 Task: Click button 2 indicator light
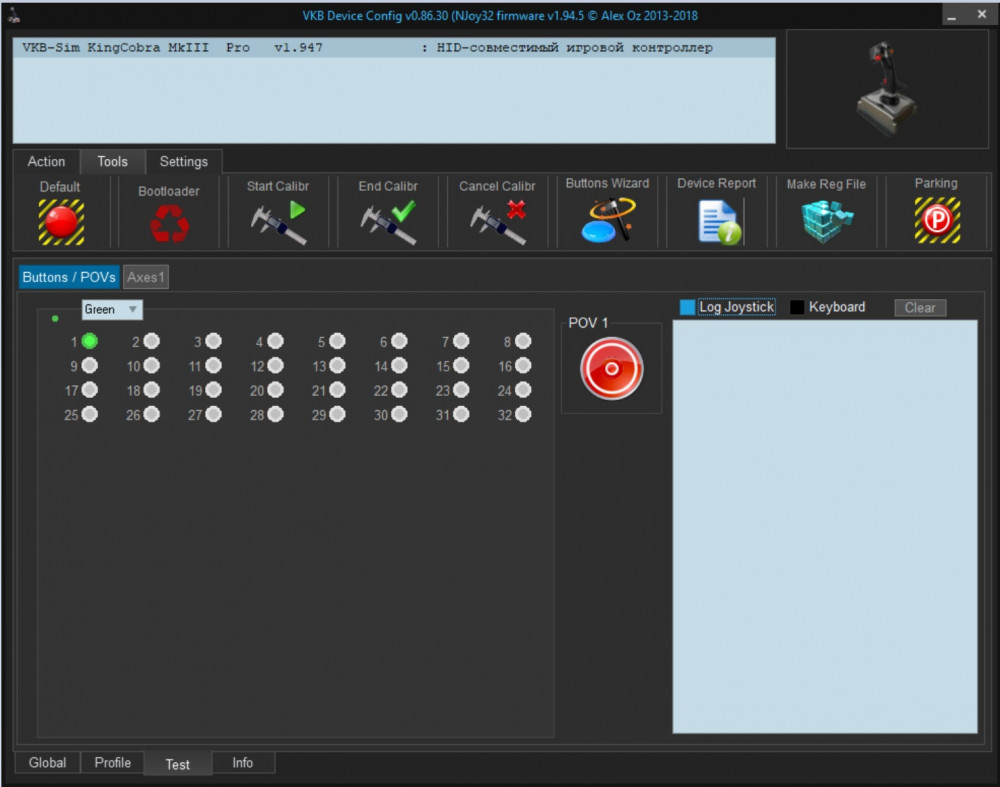(x=151, y=341)
